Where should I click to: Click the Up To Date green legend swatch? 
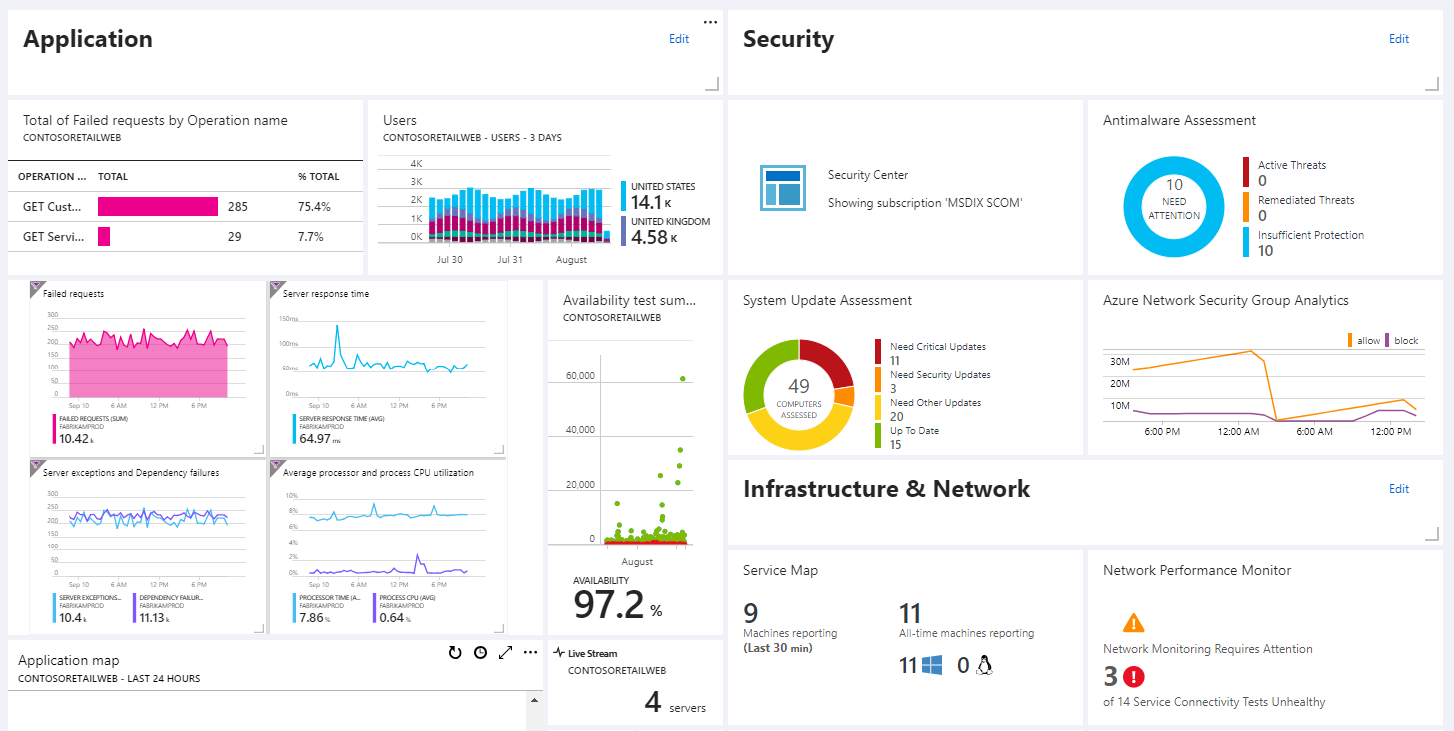(x=878, y=436)
